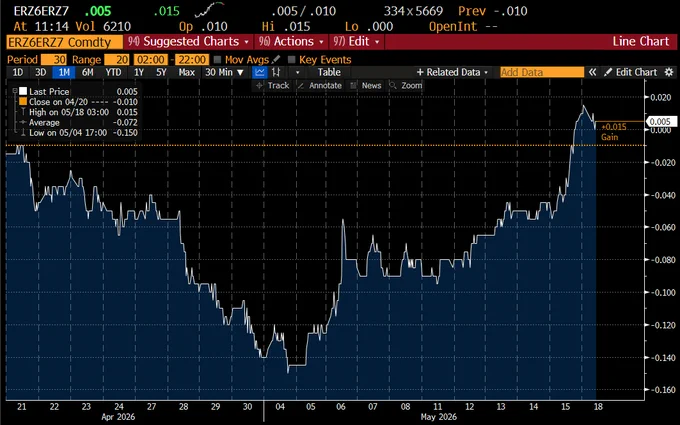
Task: Click the Mov Avgs pencil icon
Action: [276, 59]
